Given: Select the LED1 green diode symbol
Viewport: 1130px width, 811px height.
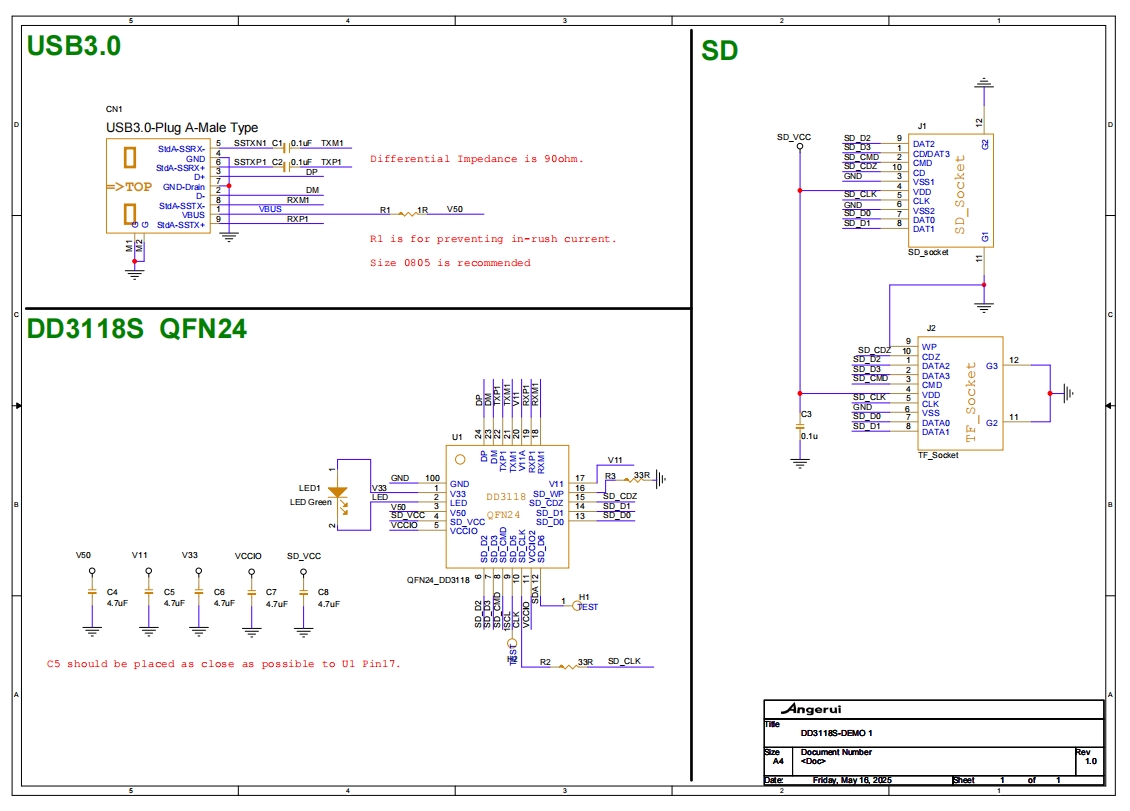Looking at the screenshot, I should click(x=340, y=490).
